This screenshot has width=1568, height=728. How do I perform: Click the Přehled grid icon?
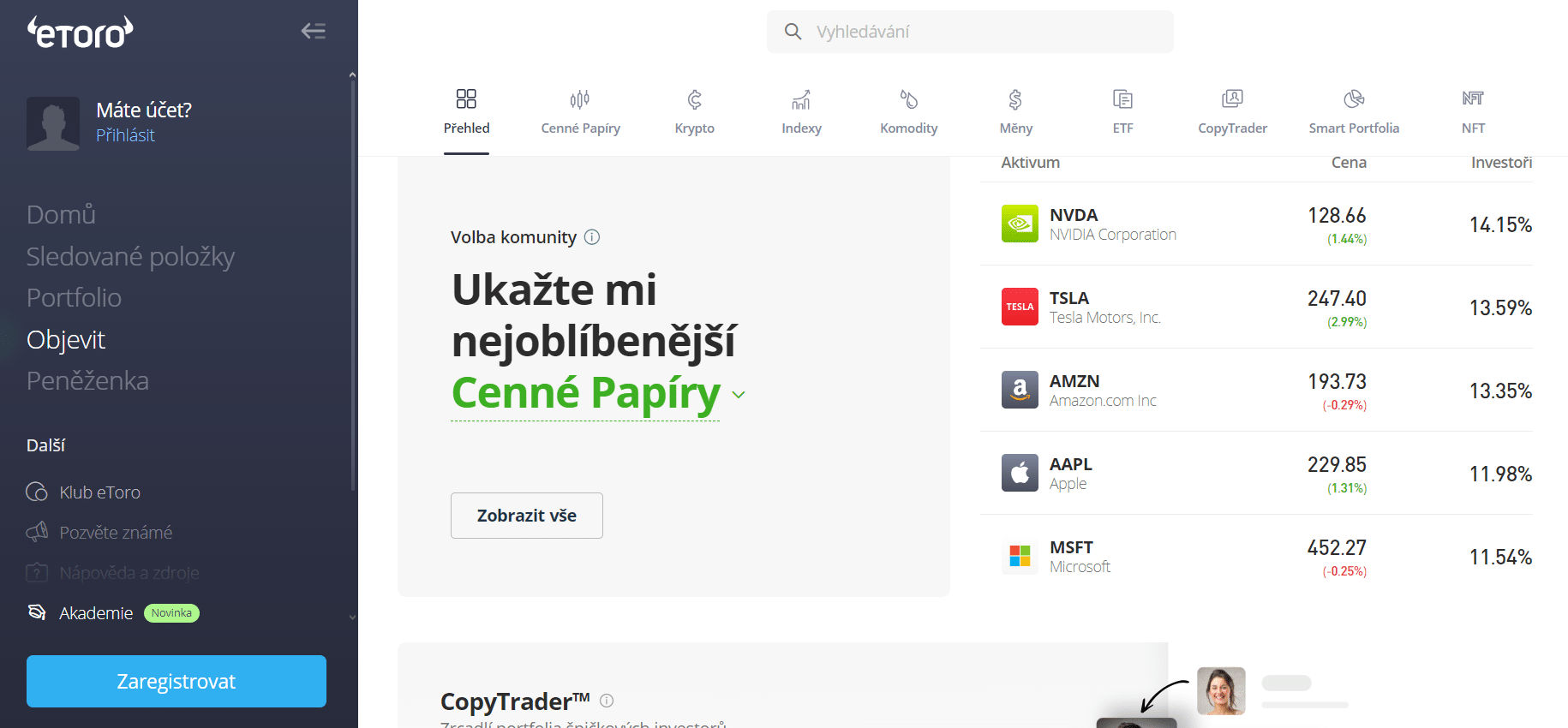(x=466, y=98)
